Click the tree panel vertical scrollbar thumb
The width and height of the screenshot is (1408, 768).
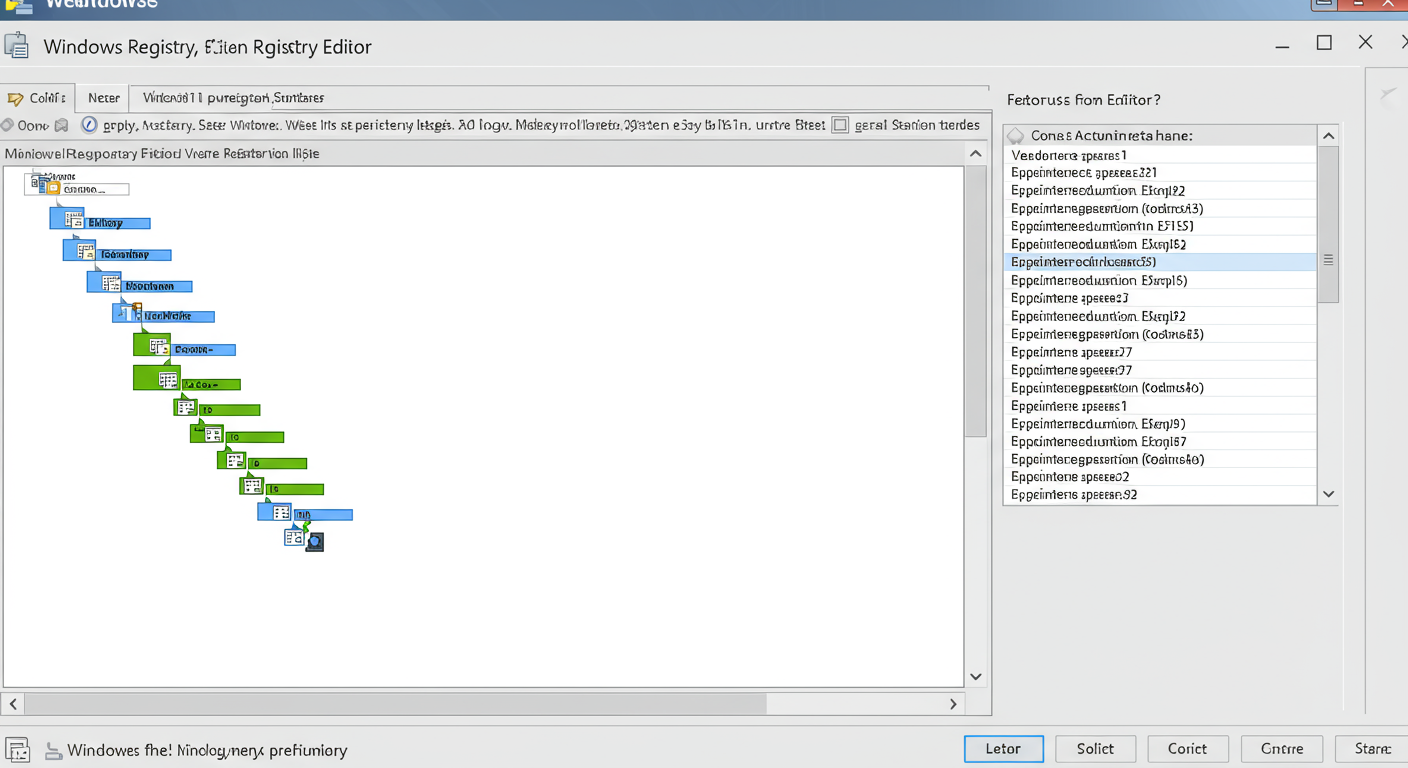[976, 301]
